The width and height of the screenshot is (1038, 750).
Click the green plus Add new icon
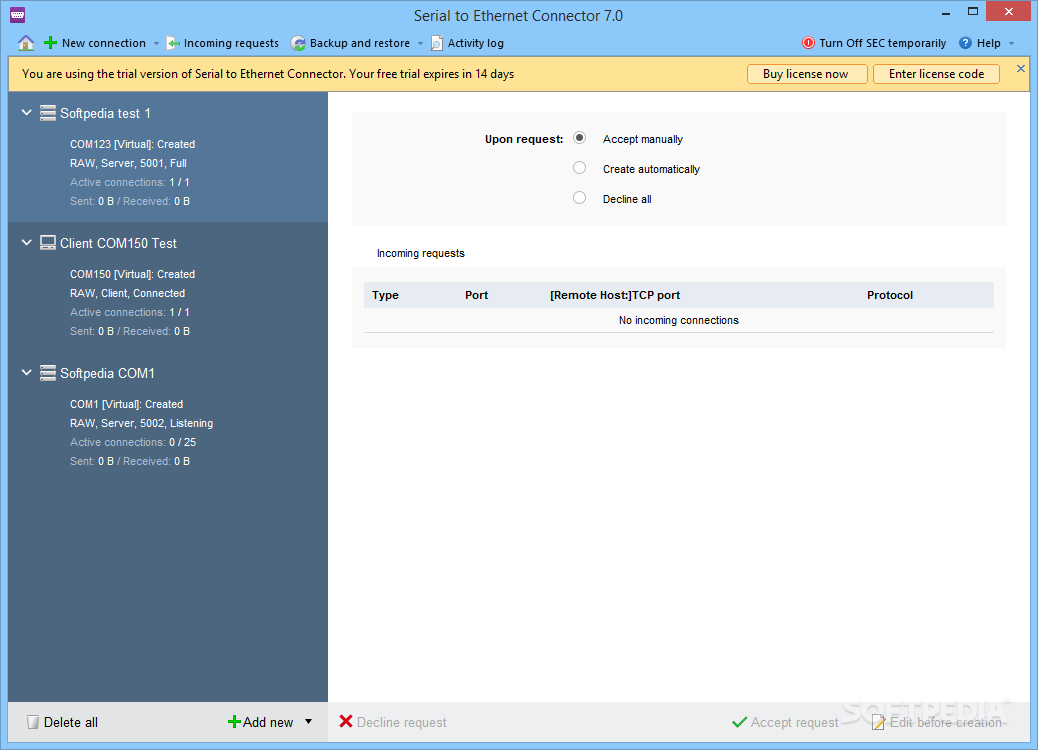[234, 722]
